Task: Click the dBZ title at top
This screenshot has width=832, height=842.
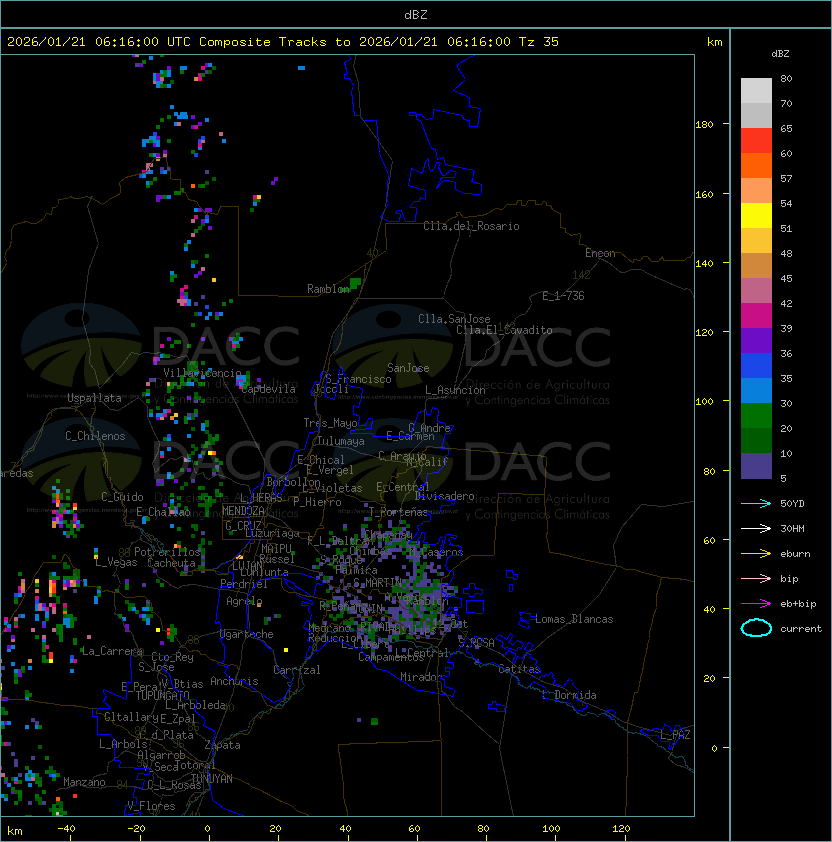Action: (416, 14)
